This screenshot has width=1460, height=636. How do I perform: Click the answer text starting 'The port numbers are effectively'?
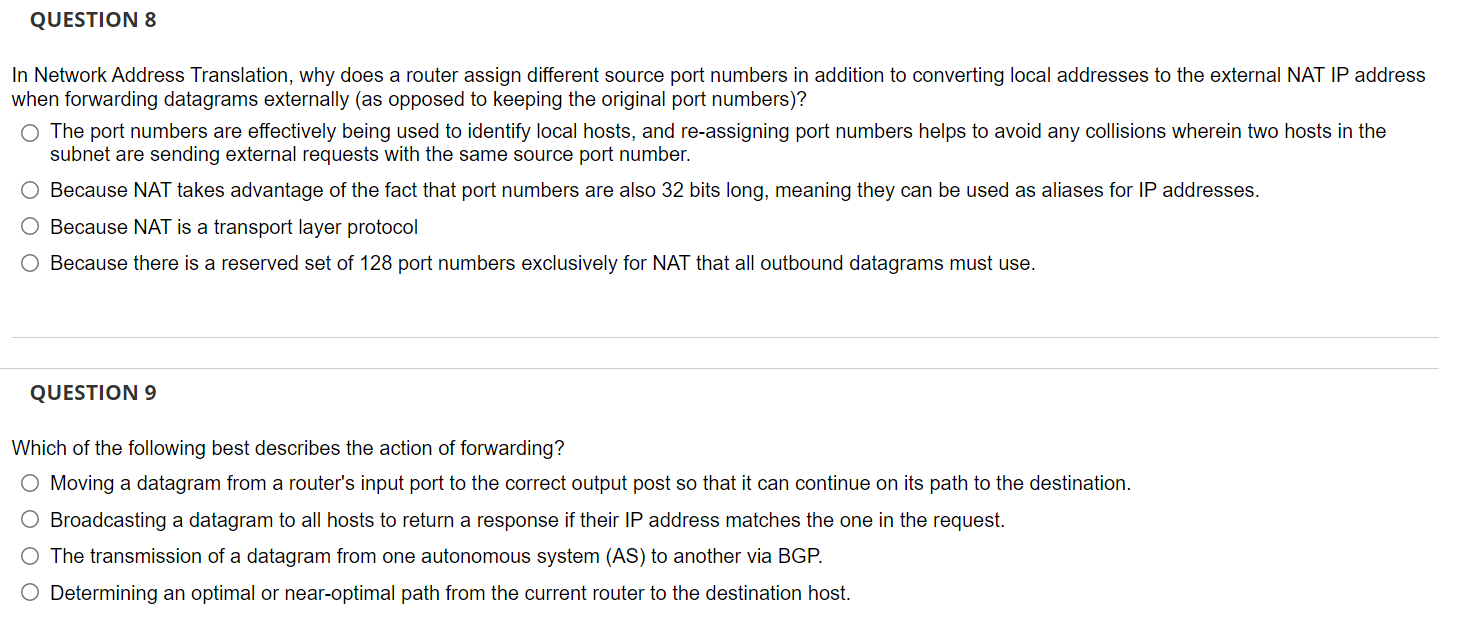point(718,143)
